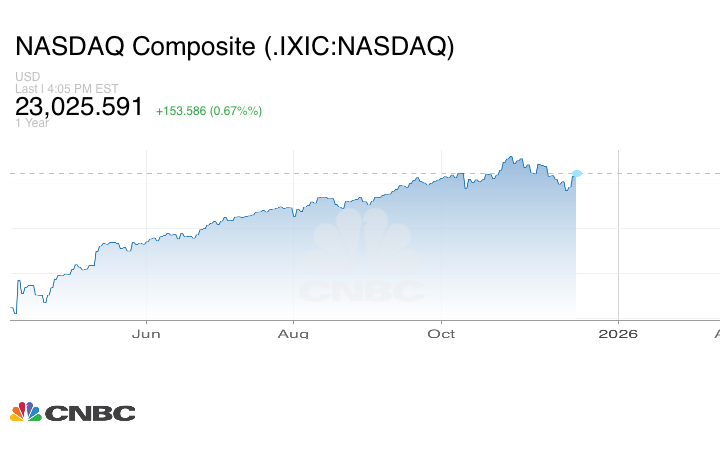
Task: Click the partially visible axis label after 2026
Action: (716, 333)
